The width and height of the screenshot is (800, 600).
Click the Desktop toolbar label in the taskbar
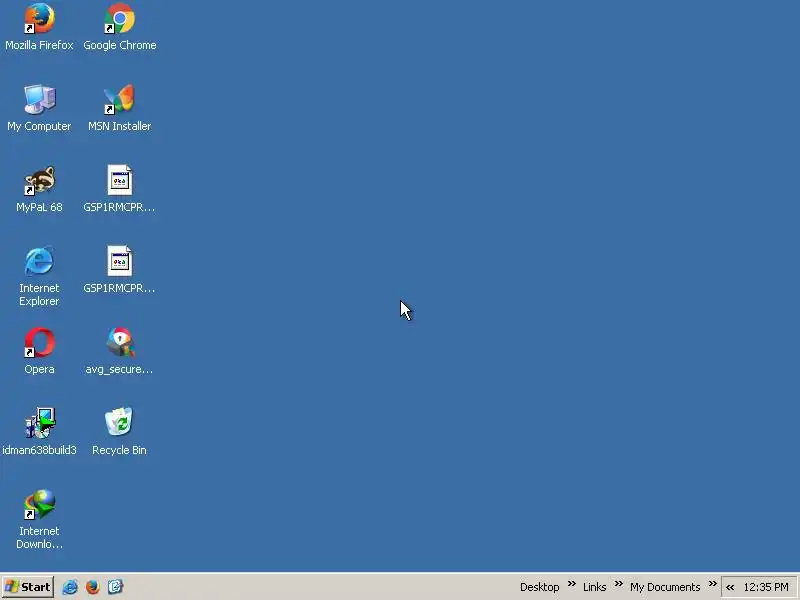(539, 587)
